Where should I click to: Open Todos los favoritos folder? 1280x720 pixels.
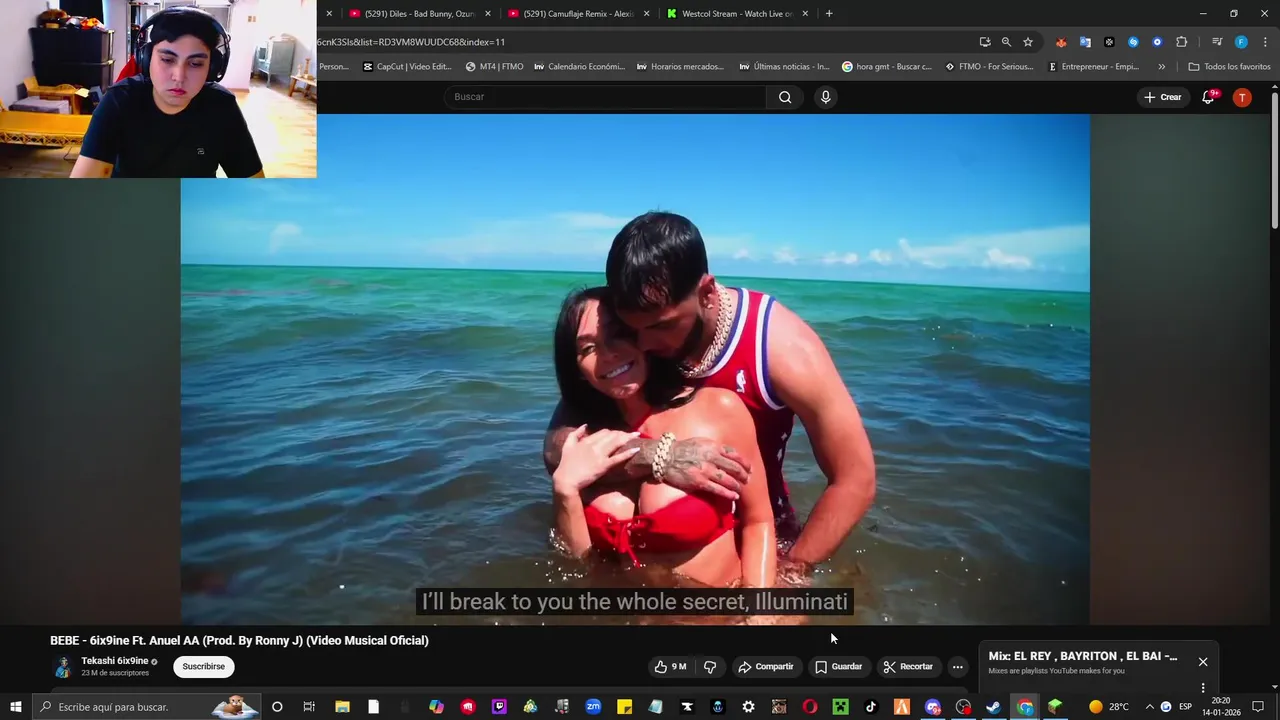[x=1229, y=67]
